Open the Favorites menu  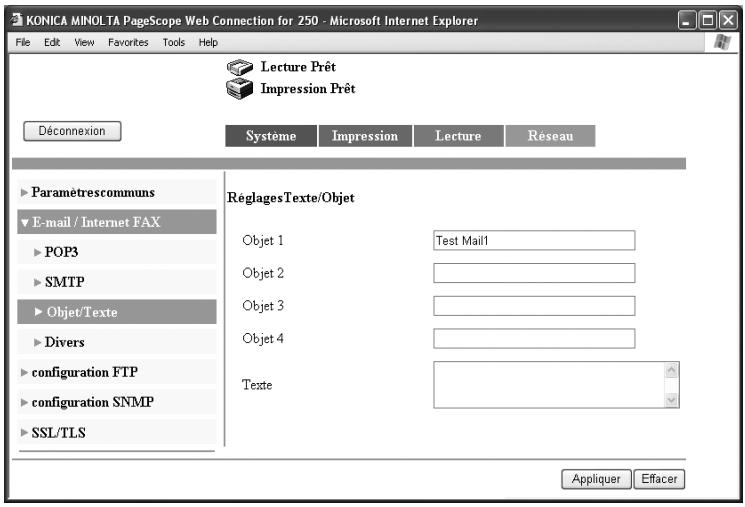[x=128, y=42]
